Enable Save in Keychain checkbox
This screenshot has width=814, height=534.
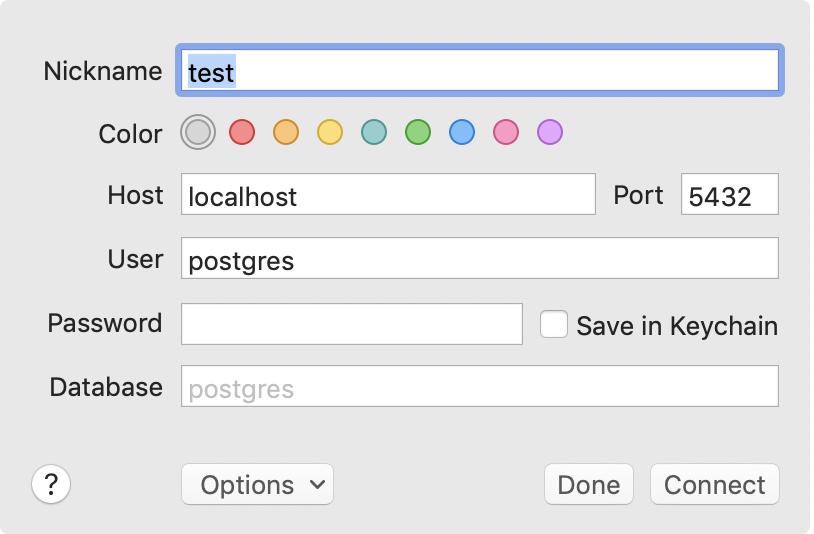[x=554, y=325]
